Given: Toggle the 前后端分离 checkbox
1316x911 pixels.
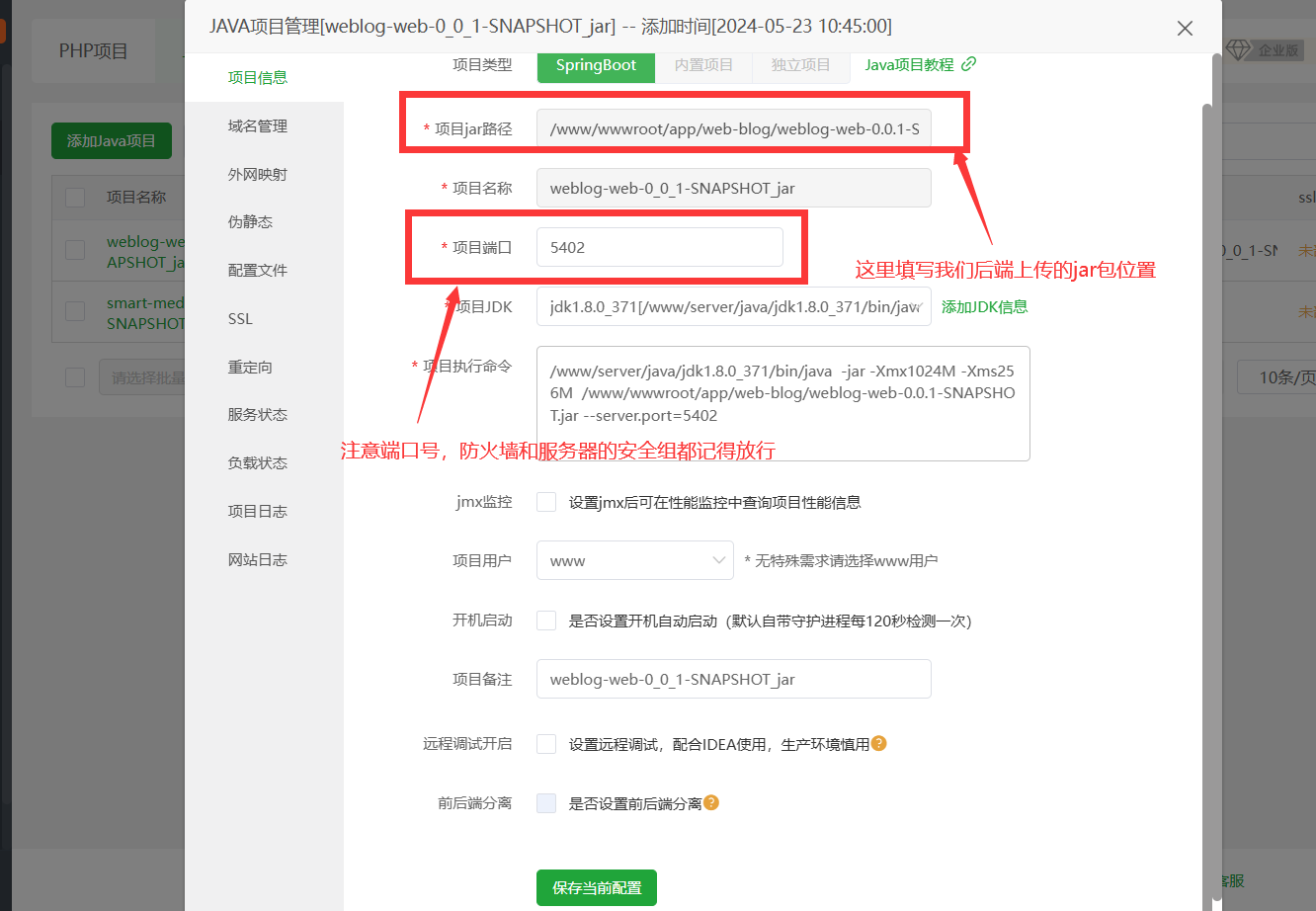Looking at the screenshot, I should [x=546, y=803].
